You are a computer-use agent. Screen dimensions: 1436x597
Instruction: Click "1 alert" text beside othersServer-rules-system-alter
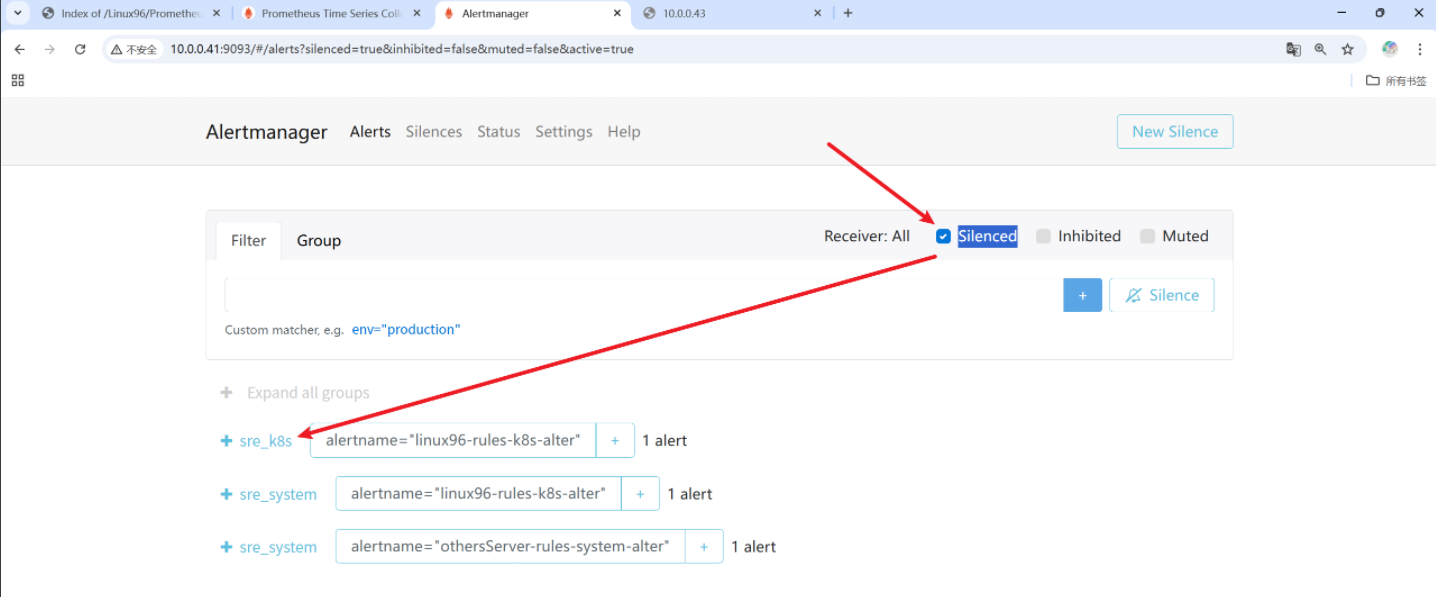tap(754, 547)
